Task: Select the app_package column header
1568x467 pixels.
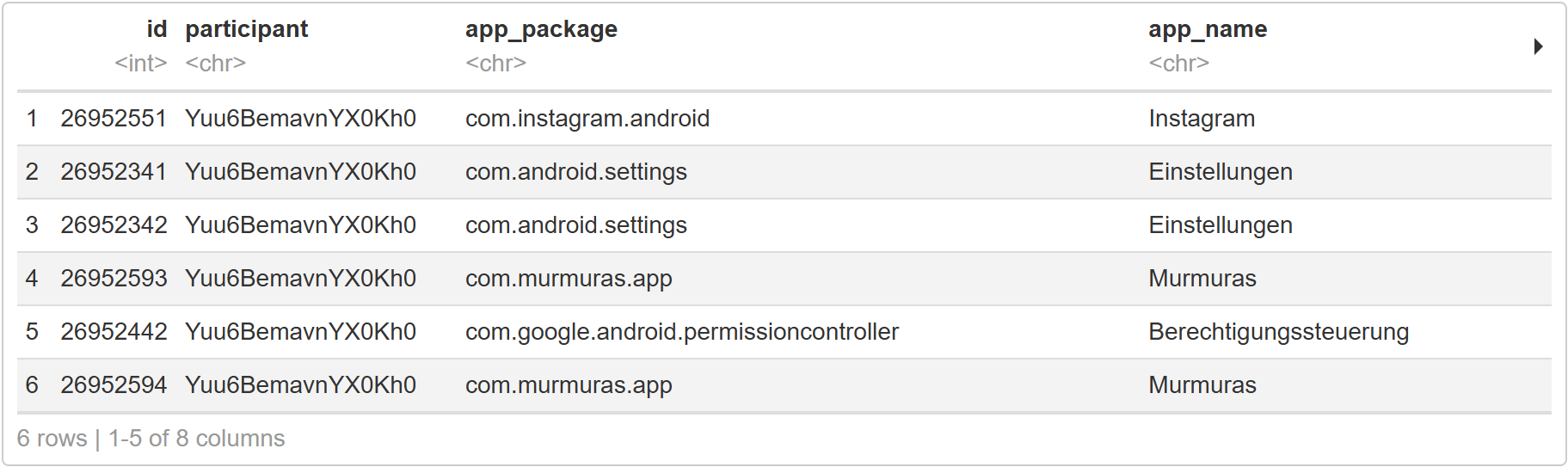Action: pyautogui.click(x=541, y=29)
